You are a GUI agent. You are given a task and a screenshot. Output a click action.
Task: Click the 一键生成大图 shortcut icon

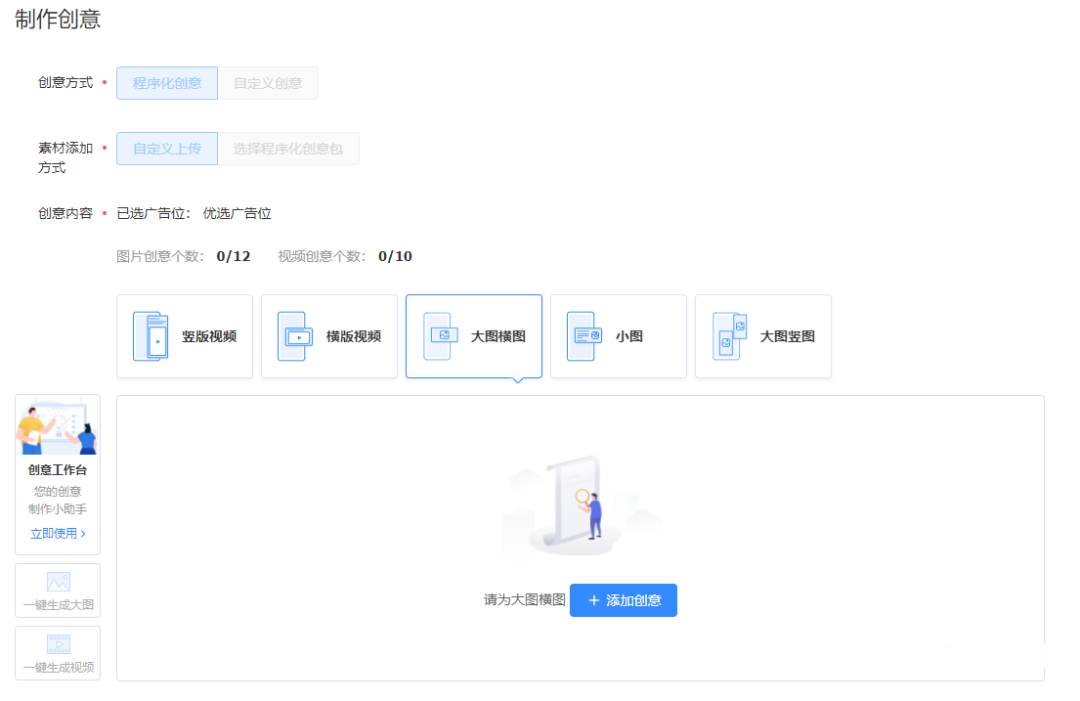click(57, 581)
